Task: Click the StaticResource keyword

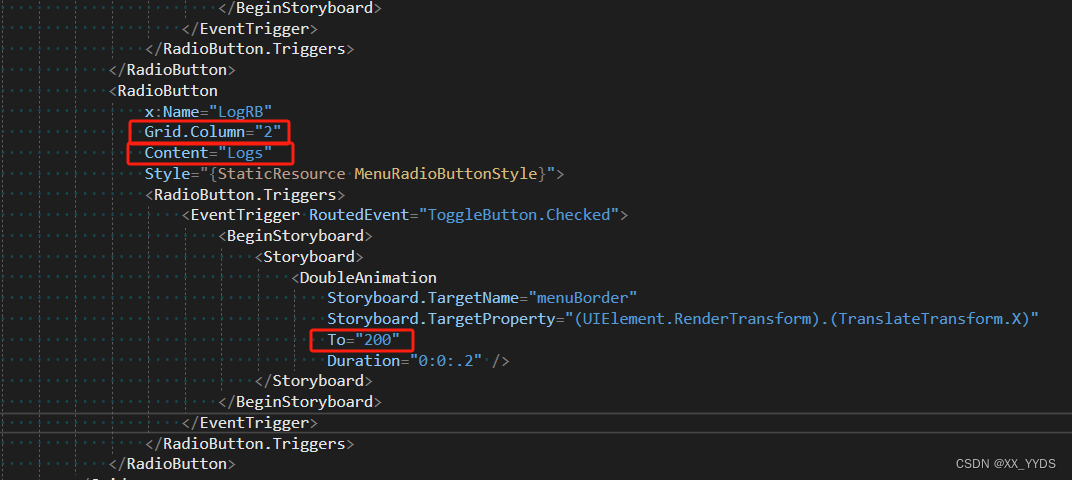Action: click(x=281, y=174)
